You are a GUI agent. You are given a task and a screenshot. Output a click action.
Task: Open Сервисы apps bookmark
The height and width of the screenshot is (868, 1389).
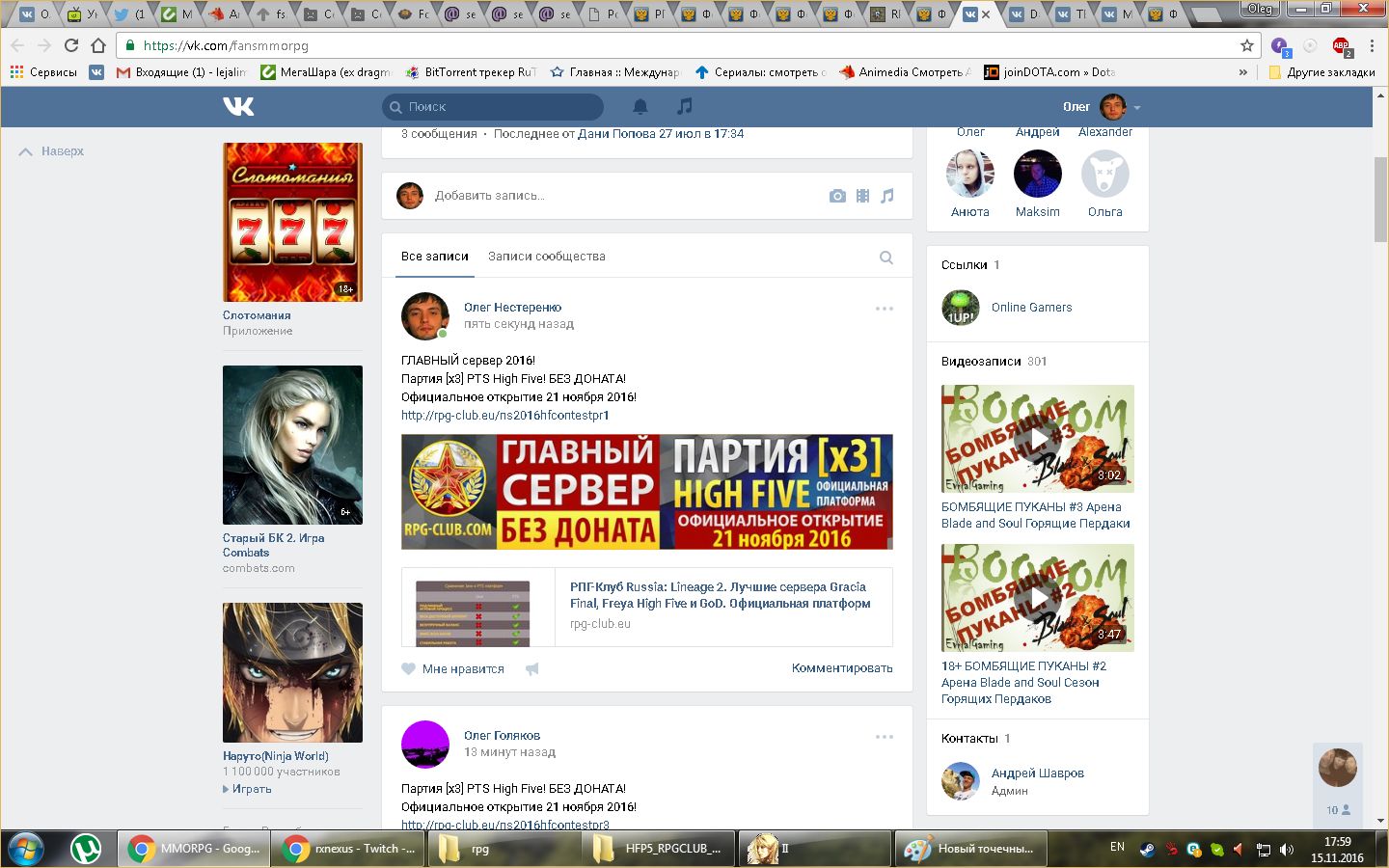[x=43, y=72]
